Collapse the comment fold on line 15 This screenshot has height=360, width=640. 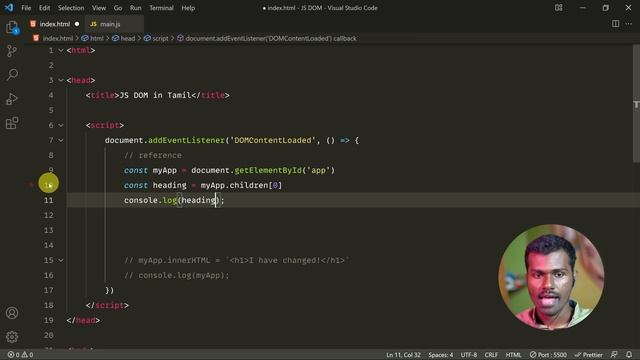tap(61, 260)
